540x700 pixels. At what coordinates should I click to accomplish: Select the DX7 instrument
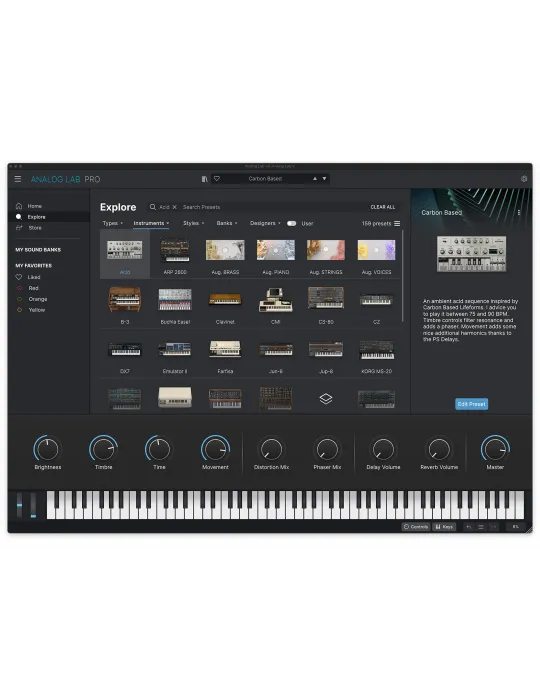tap(125, 354)
